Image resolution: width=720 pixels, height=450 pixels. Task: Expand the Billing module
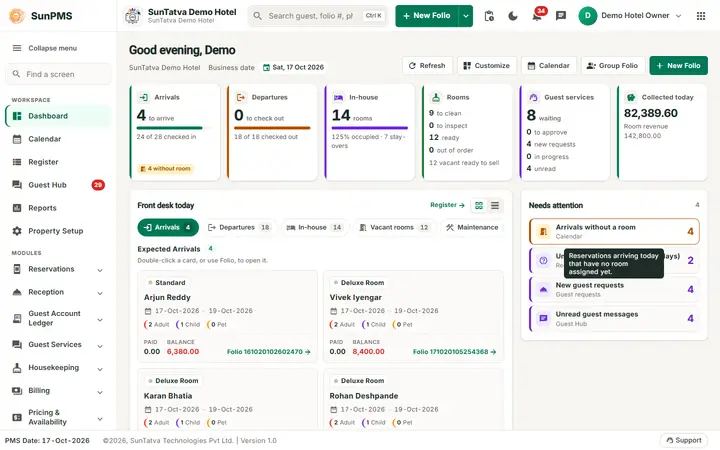tap(58, 391)
